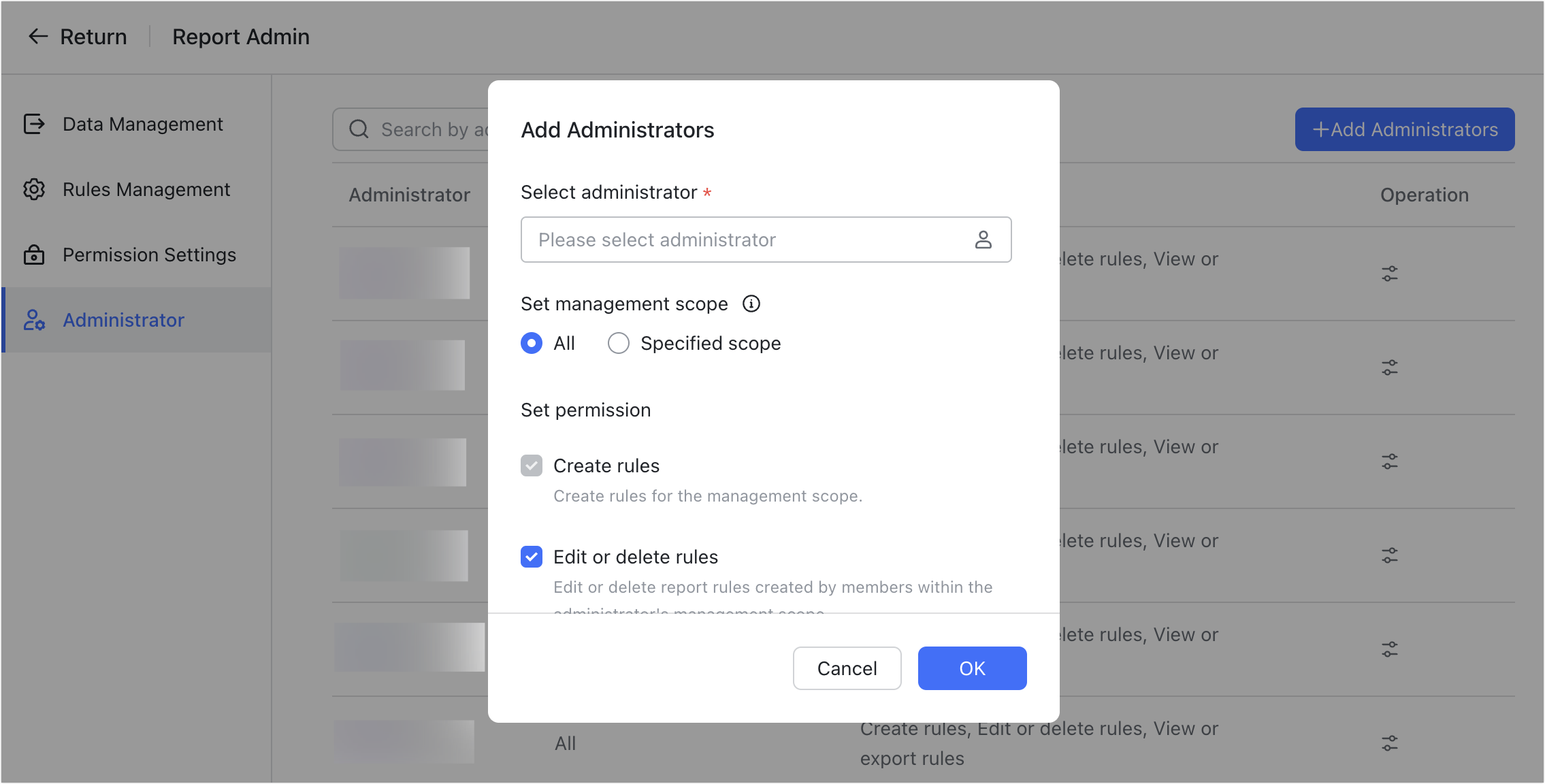Click the Return navigation label
1545x784 pixels.
93,36
